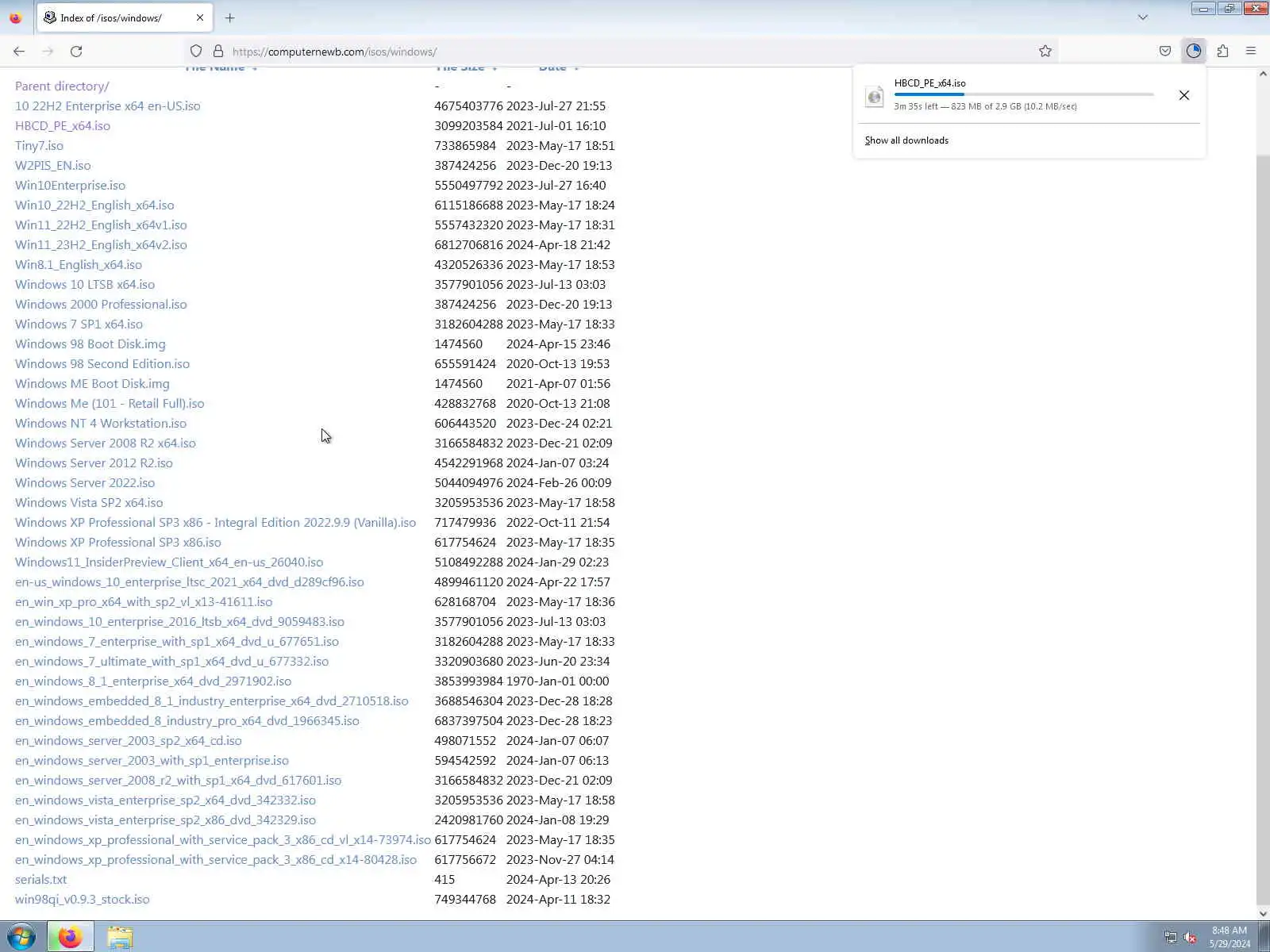1270x952 pixels.
Task: Open the tracking protection shield info
Action: point(196,52)
